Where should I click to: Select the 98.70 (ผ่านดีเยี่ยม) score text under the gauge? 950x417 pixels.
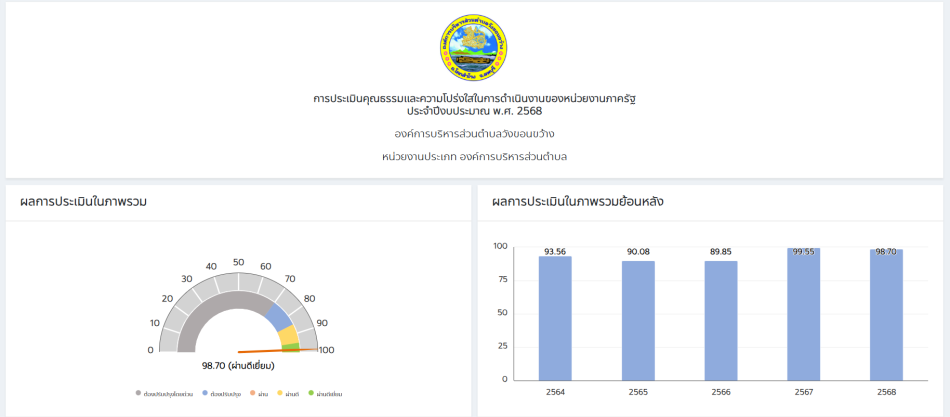point(239,366)
